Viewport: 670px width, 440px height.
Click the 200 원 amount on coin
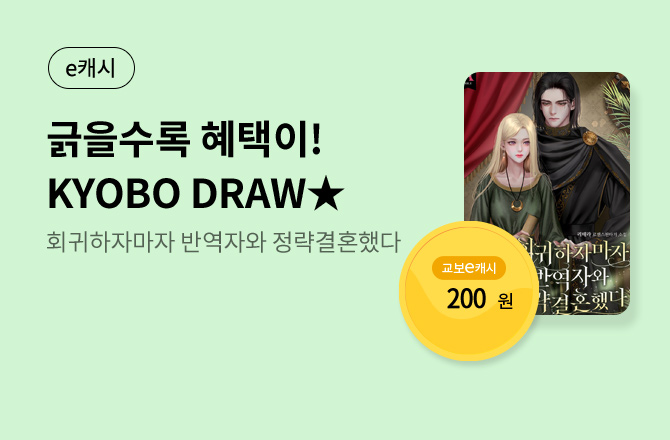[x=479, y=299]
